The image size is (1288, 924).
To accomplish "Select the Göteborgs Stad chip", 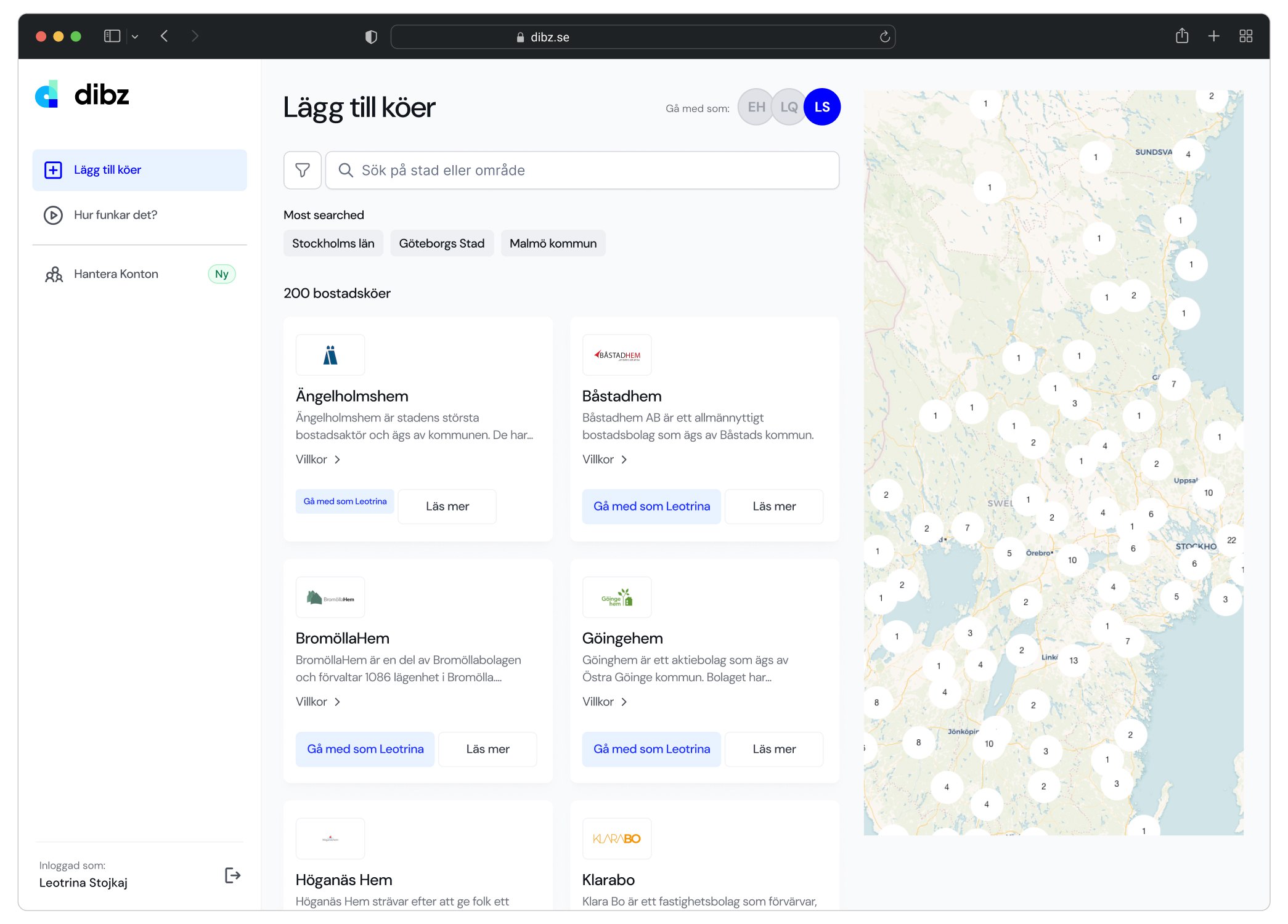I will (x=442, y=243).
